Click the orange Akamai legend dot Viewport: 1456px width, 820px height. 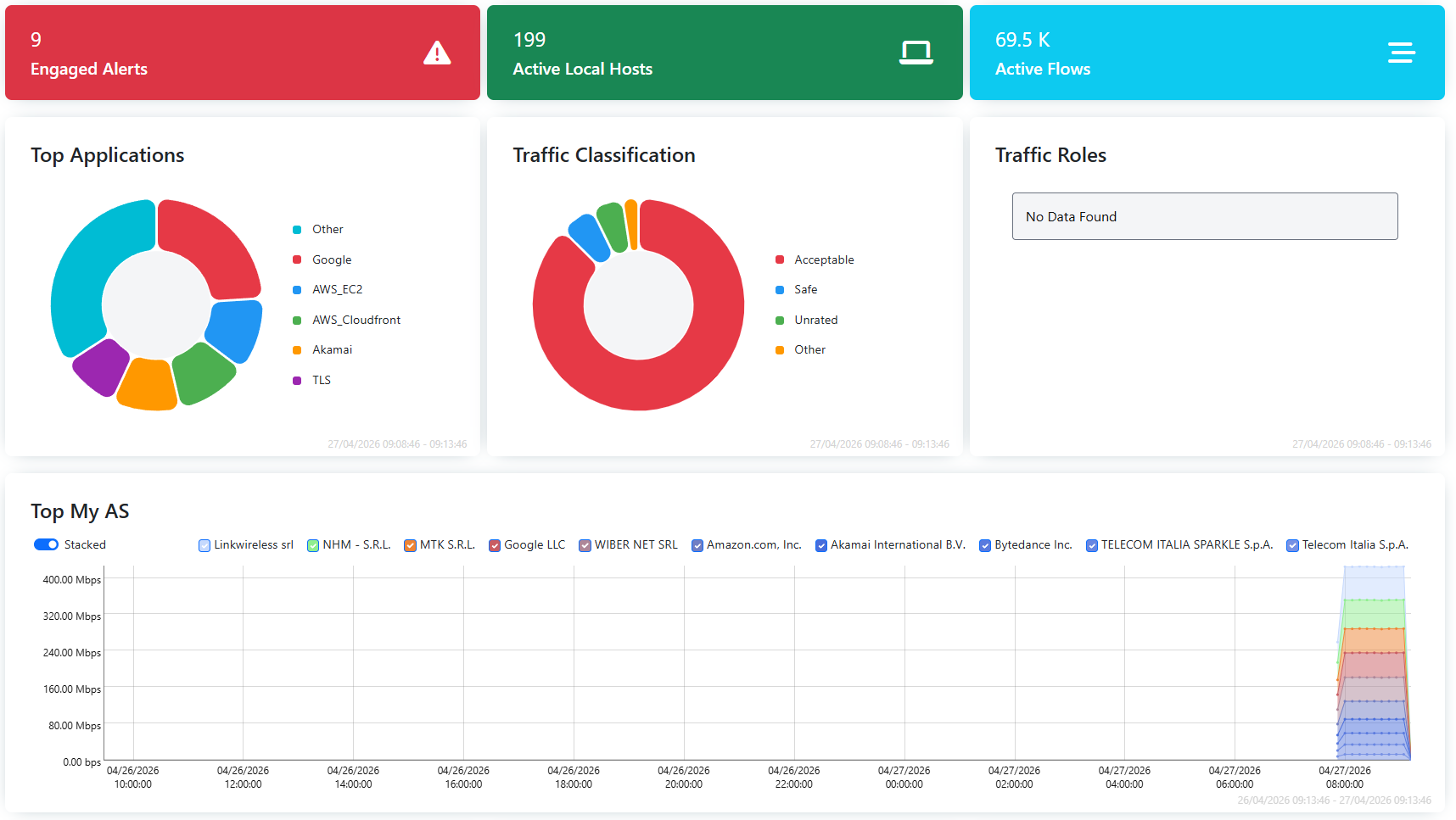pos(296,349)
